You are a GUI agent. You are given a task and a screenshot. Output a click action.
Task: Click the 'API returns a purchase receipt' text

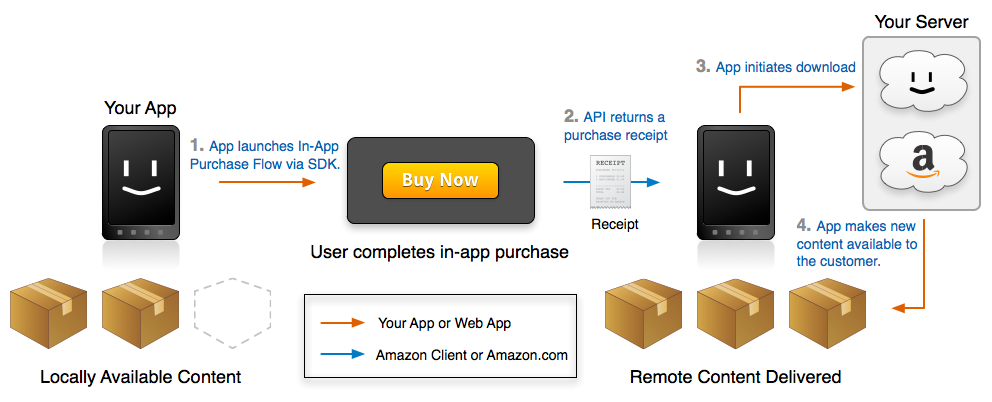(614, 126)
